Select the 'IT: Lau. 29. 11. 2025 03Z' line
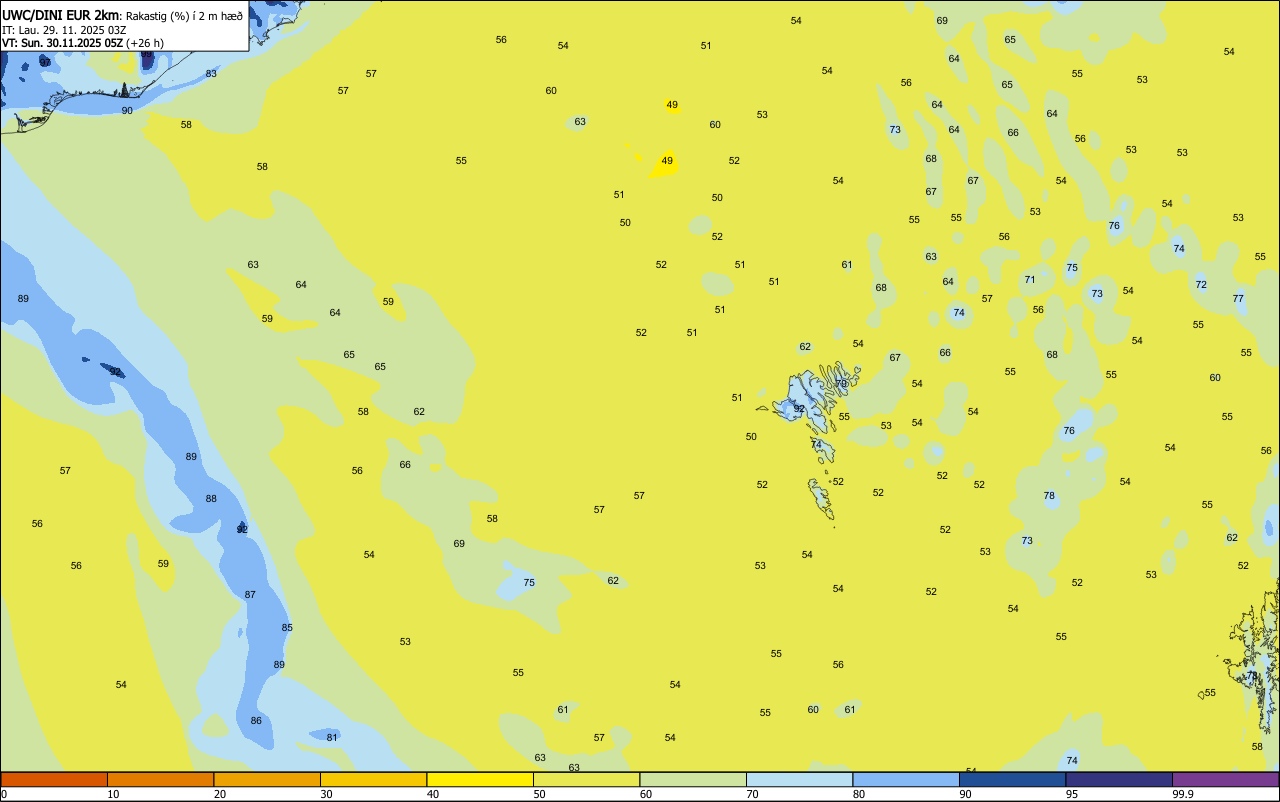Viewport: 1280px width, 802px height. point(64,30)
